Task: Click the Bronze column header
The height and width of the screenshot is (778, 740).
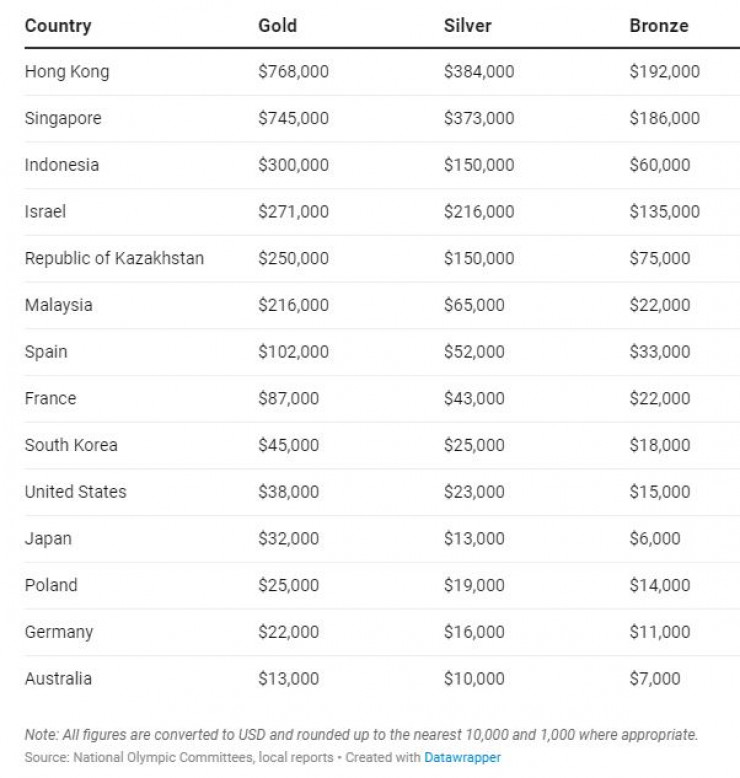Action: [x=658, y=26]
